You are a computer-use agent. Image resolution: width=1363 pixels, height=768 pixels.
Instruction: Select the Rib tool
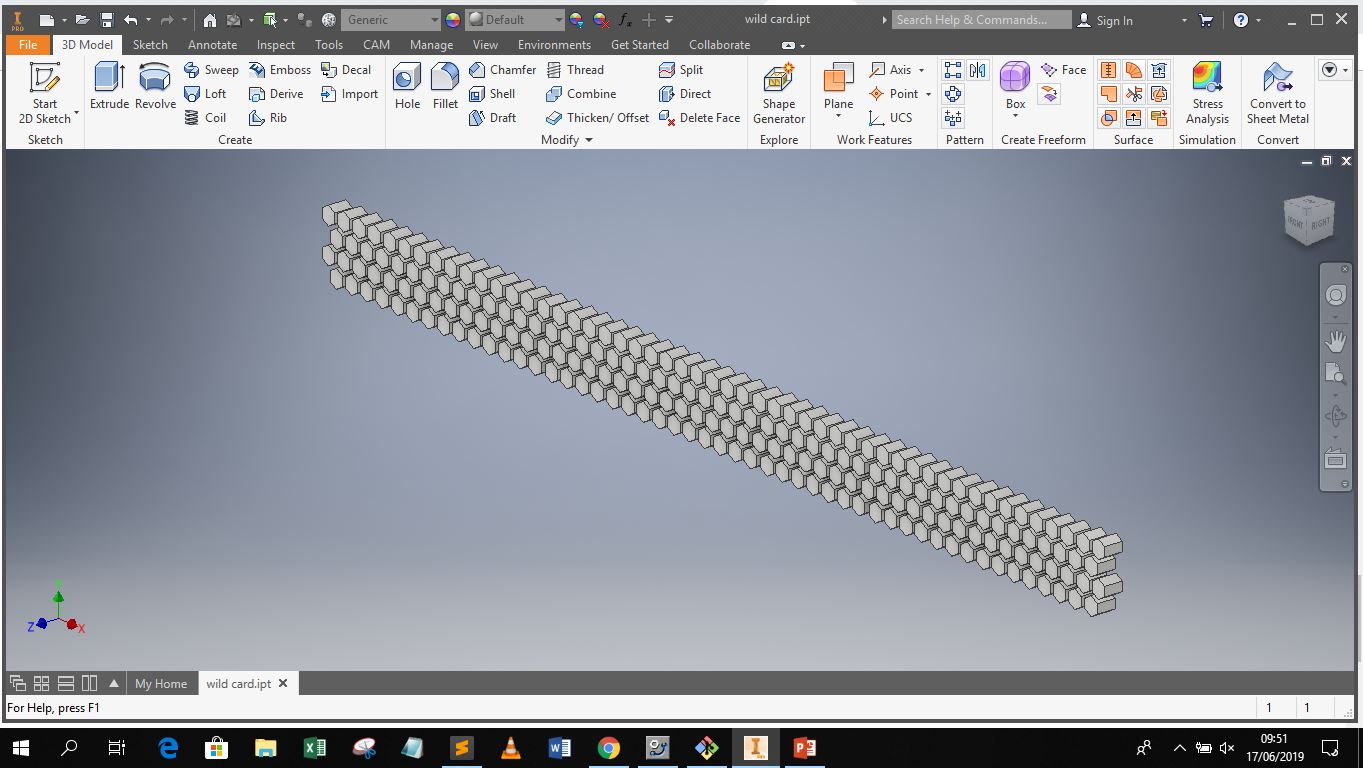point(268,118)
